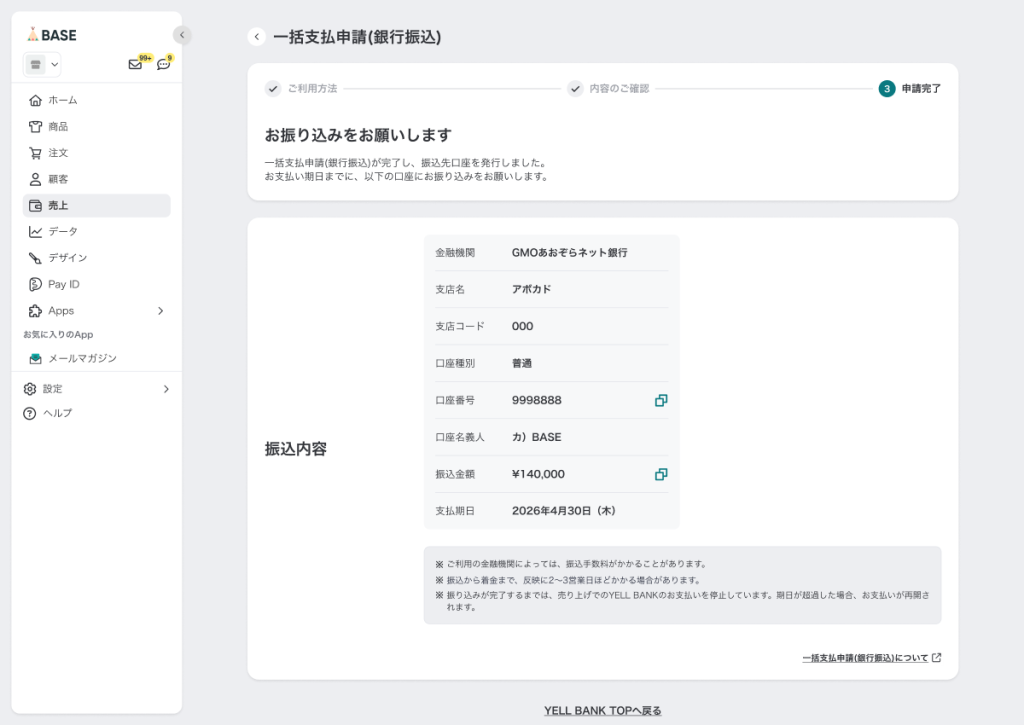Open the デザイン design menu
1024x725 pixels.
coord(67,258)
